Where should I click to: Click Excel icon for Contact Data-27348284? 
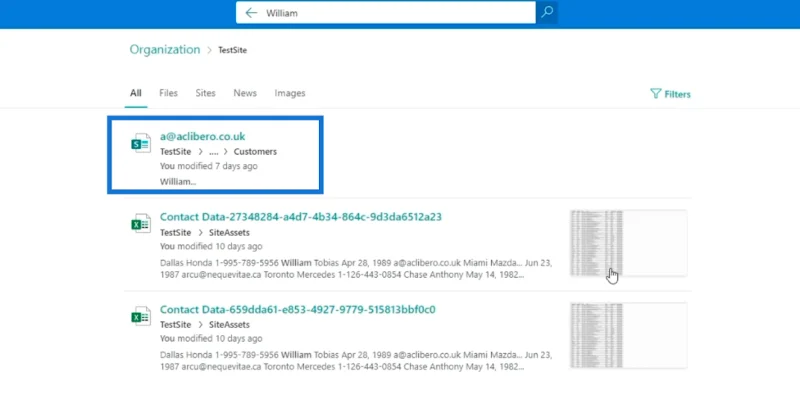click(141, 224)
